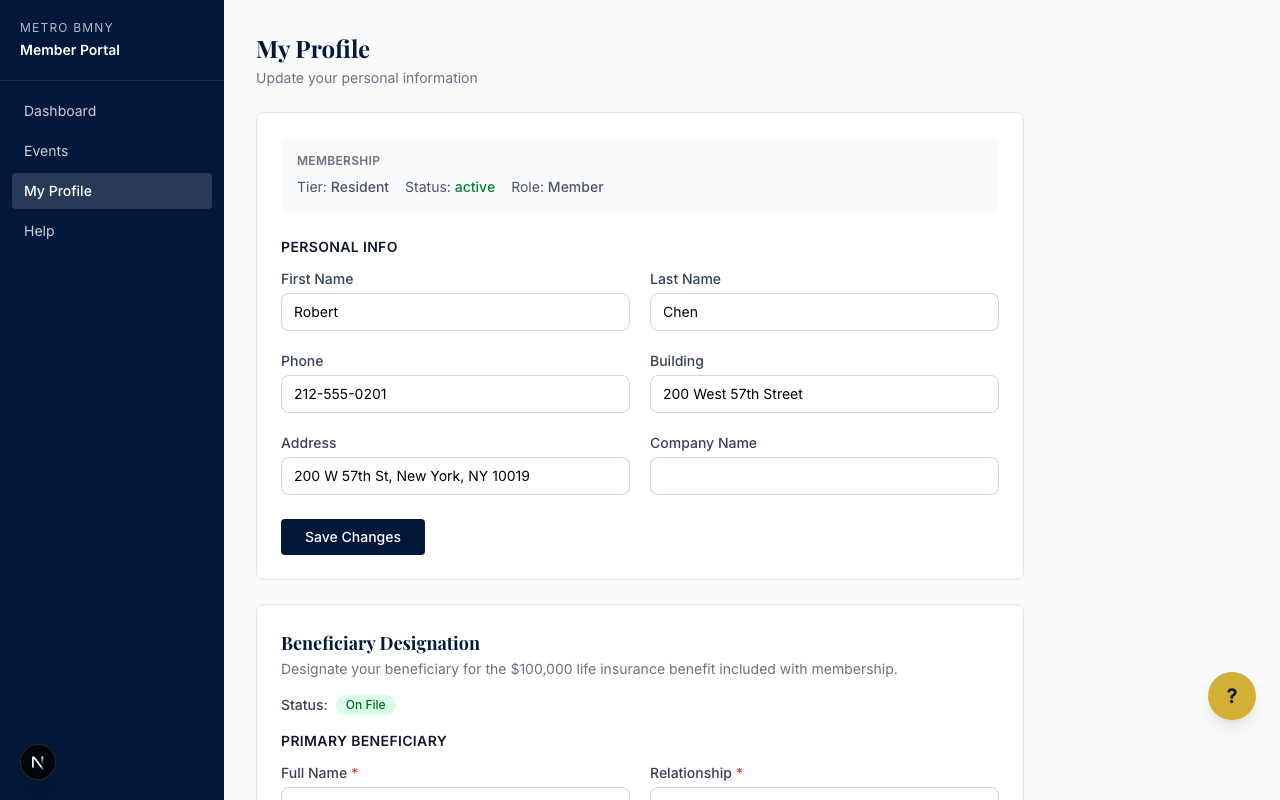The width and height of the screenshot is (1280, 800).
Task: Click the yellow question mark help button
Action: pyautogui.click(x=1231, y=696)
